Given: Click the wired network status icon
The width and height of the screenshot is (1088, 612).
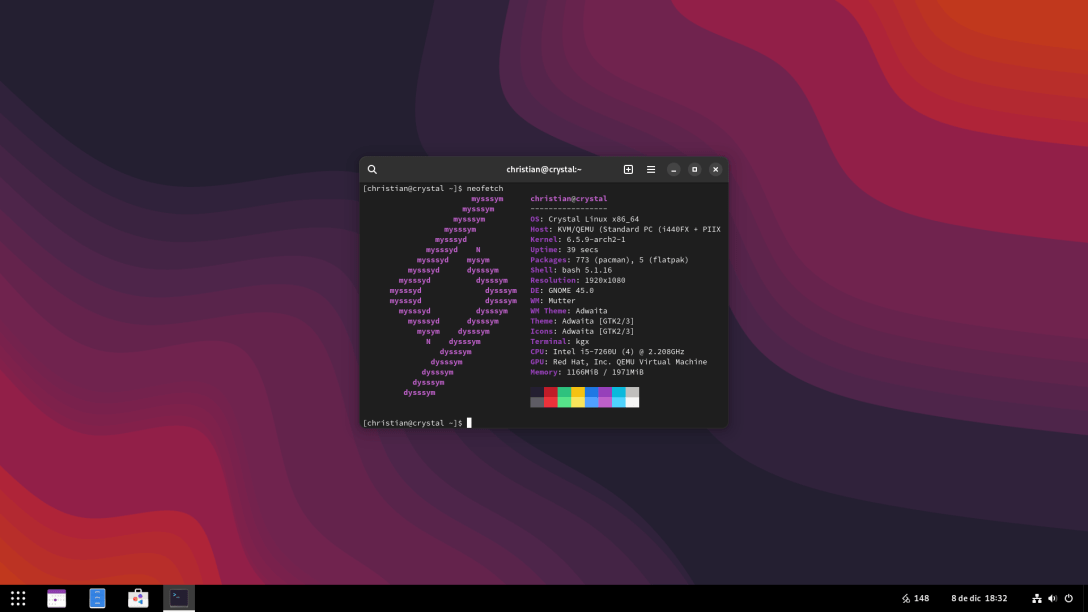Looking at the screenshot, I should (1037, 598).
